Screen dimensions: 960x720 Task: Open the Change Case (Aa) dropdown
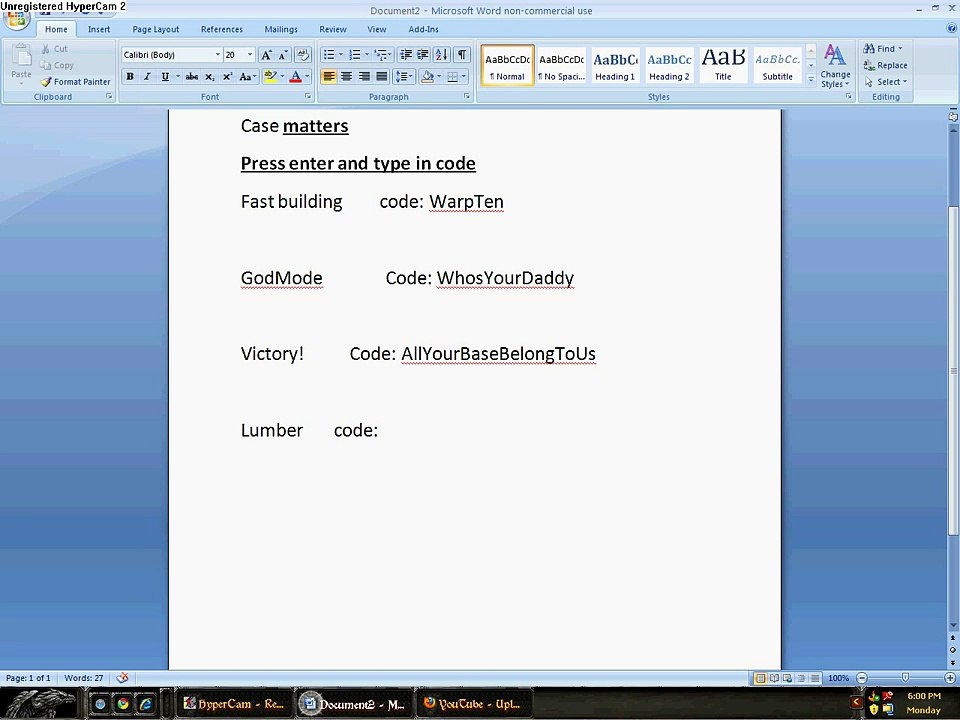coord(247,77)
